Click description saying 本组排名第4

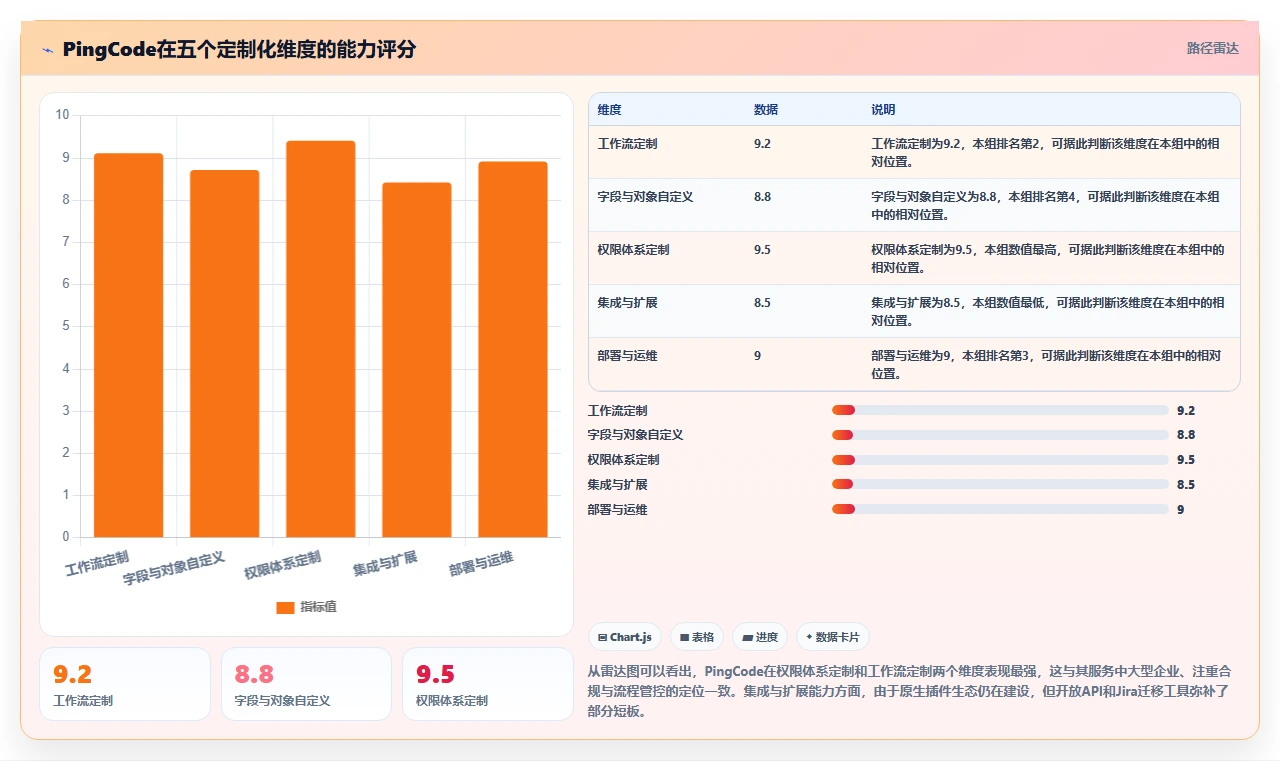point(1045,205)
